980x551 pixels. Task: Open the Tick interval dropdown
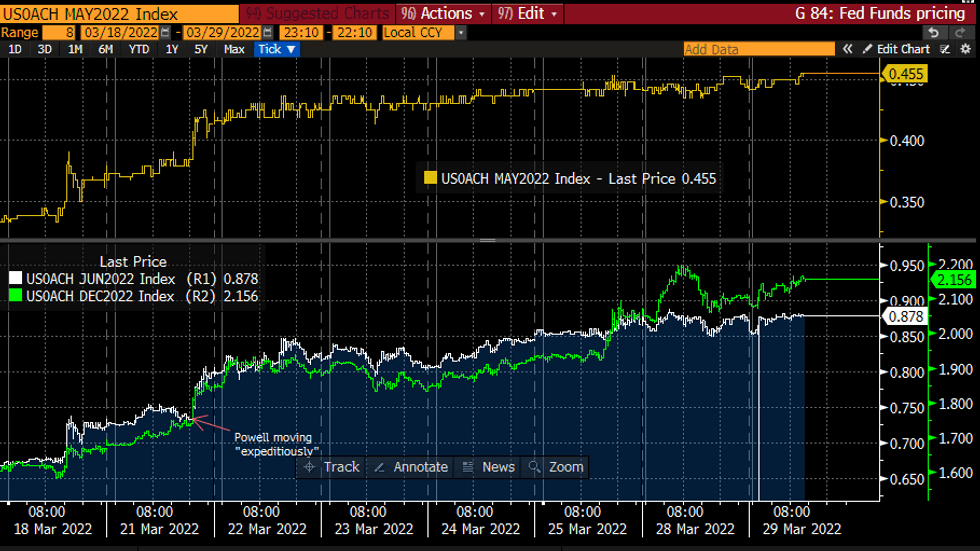click(277, 49)
